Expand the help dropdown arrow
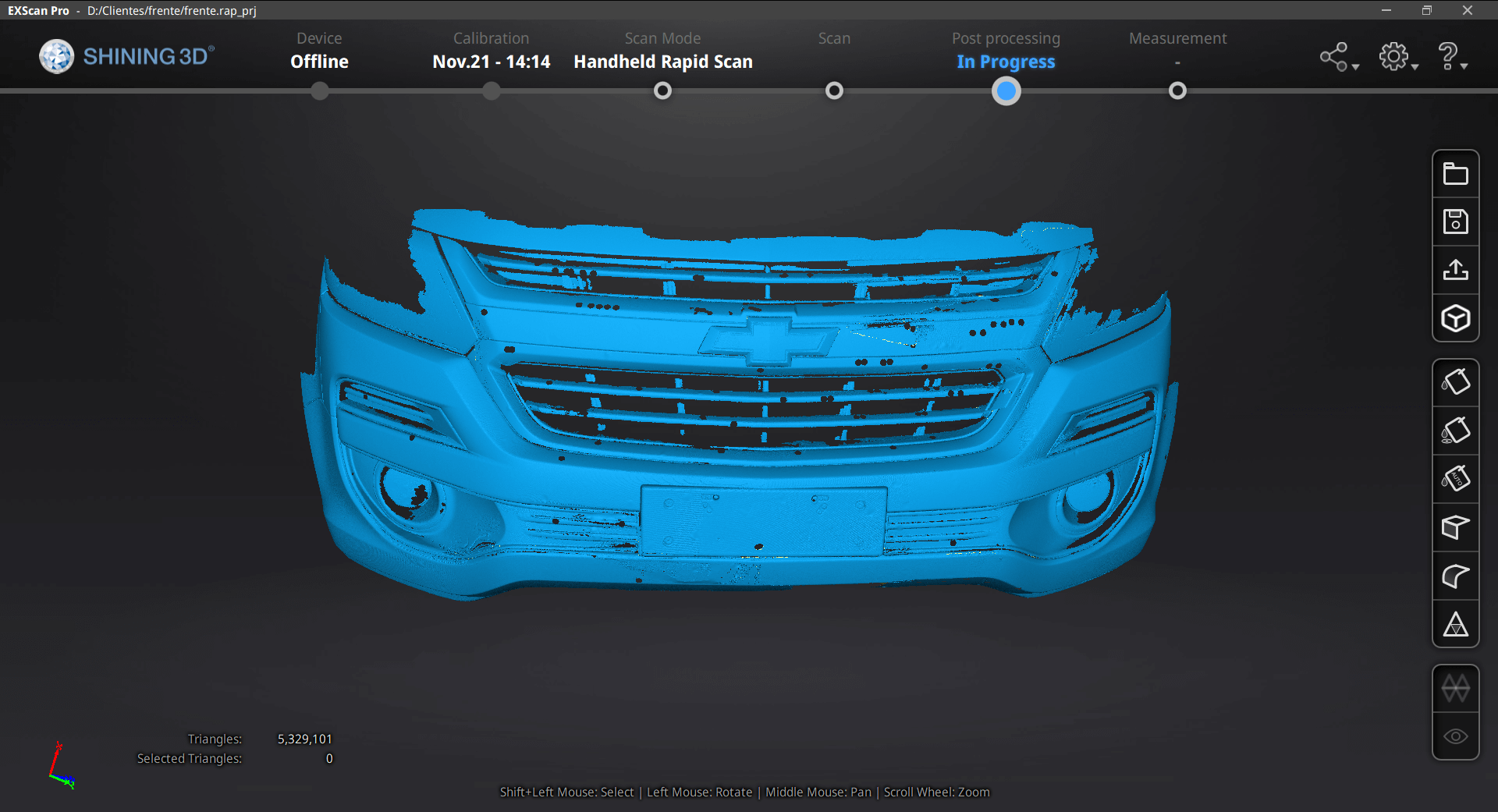 click(x=1464, y=67)
